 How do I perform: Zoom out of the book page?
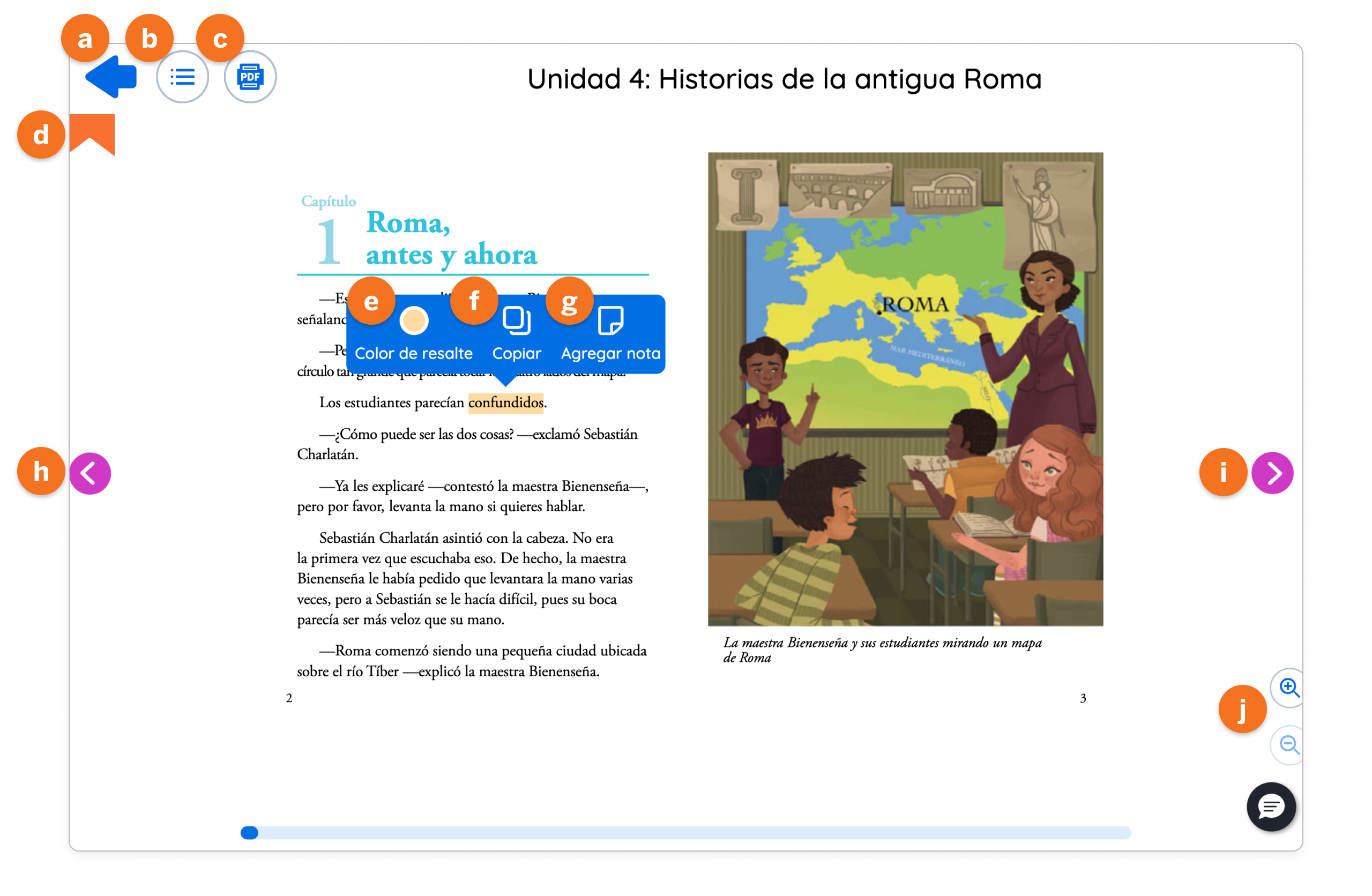(x=1288, y=744)
